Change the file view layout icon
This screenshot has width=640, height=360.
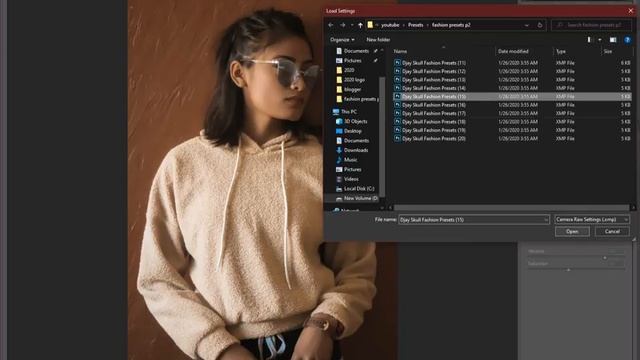pos(589,40)
